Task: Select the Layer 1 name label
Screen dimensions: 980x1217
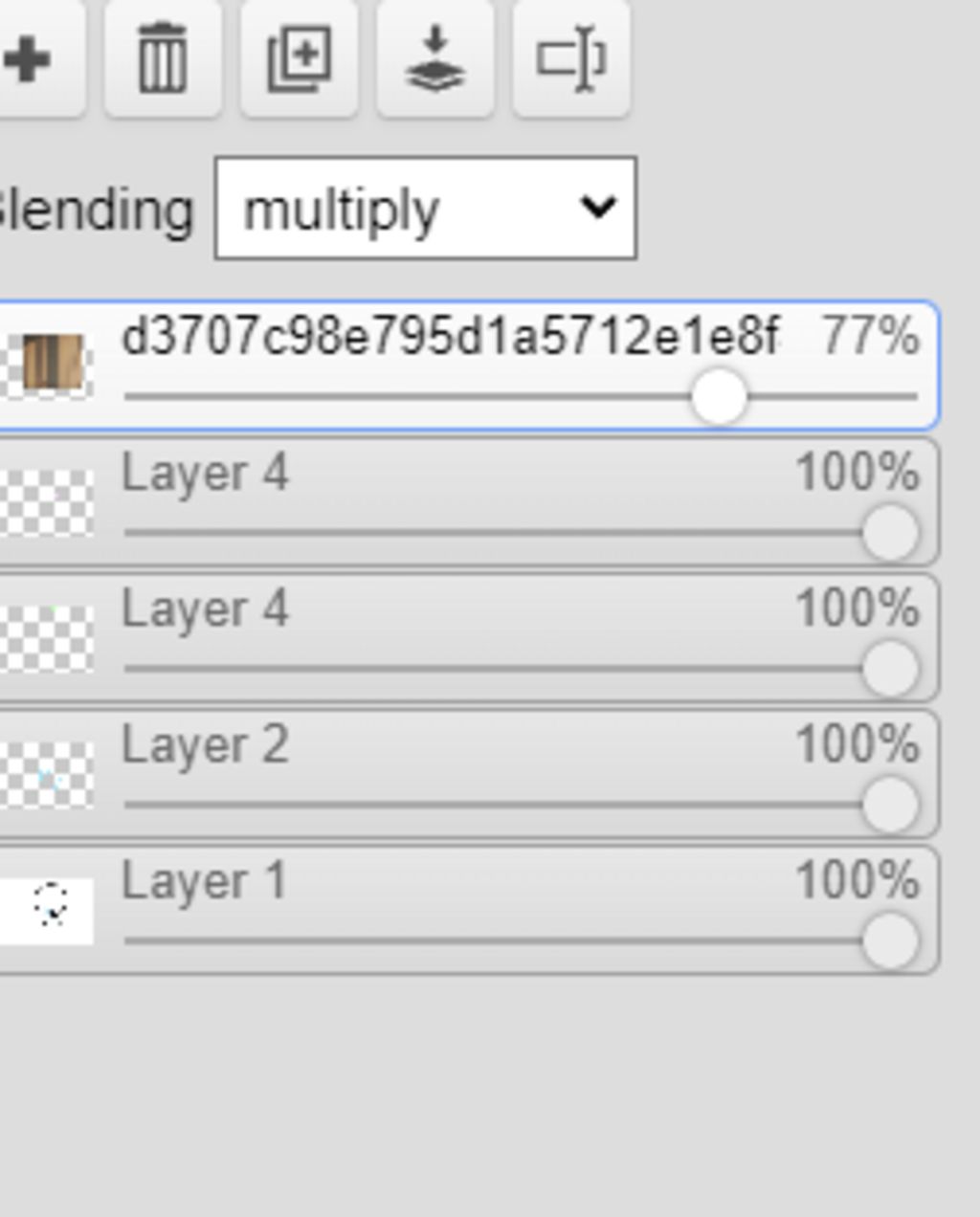Action: (204, 881)
